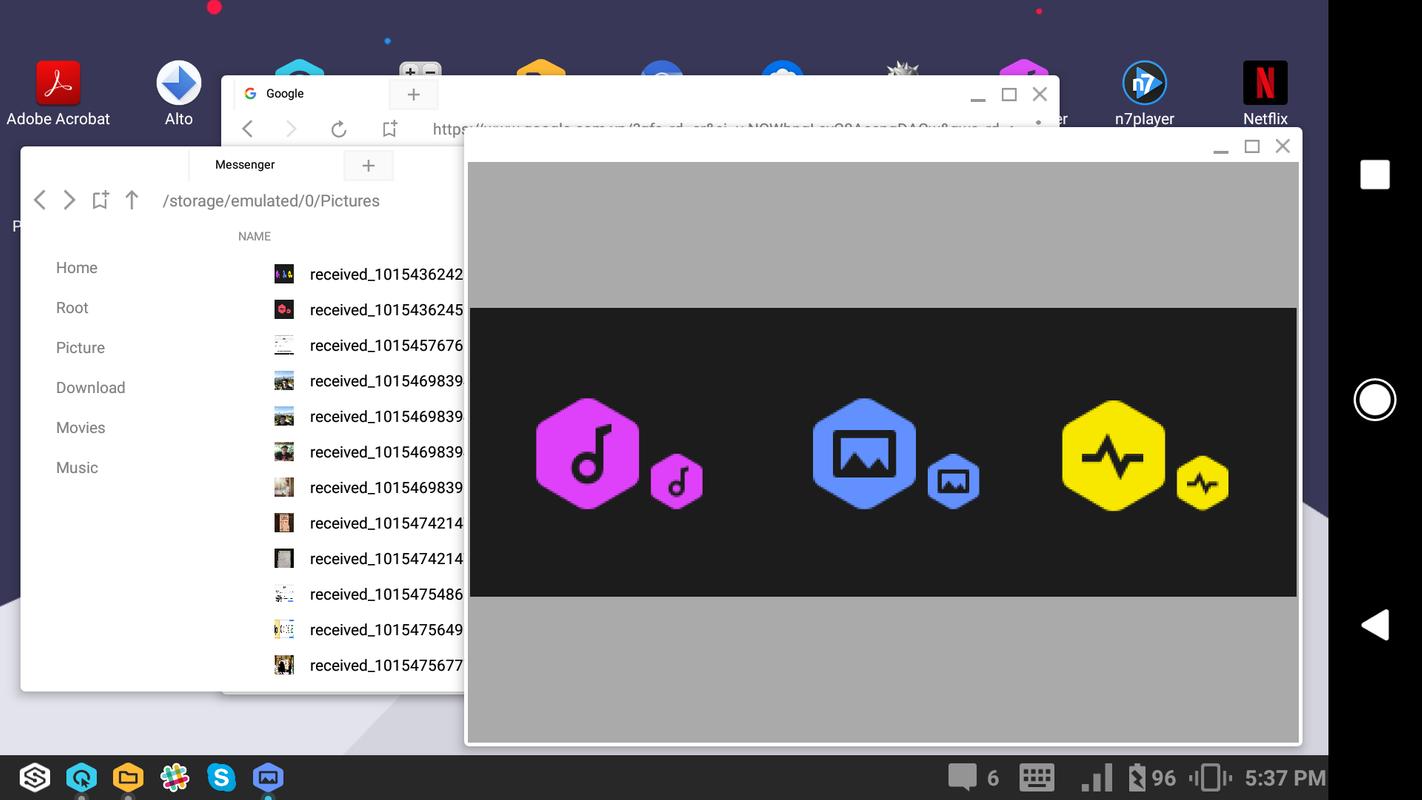
Task: Select the first received_1015436242 image file
Action: pyautogui.click(x=366, y=274)
